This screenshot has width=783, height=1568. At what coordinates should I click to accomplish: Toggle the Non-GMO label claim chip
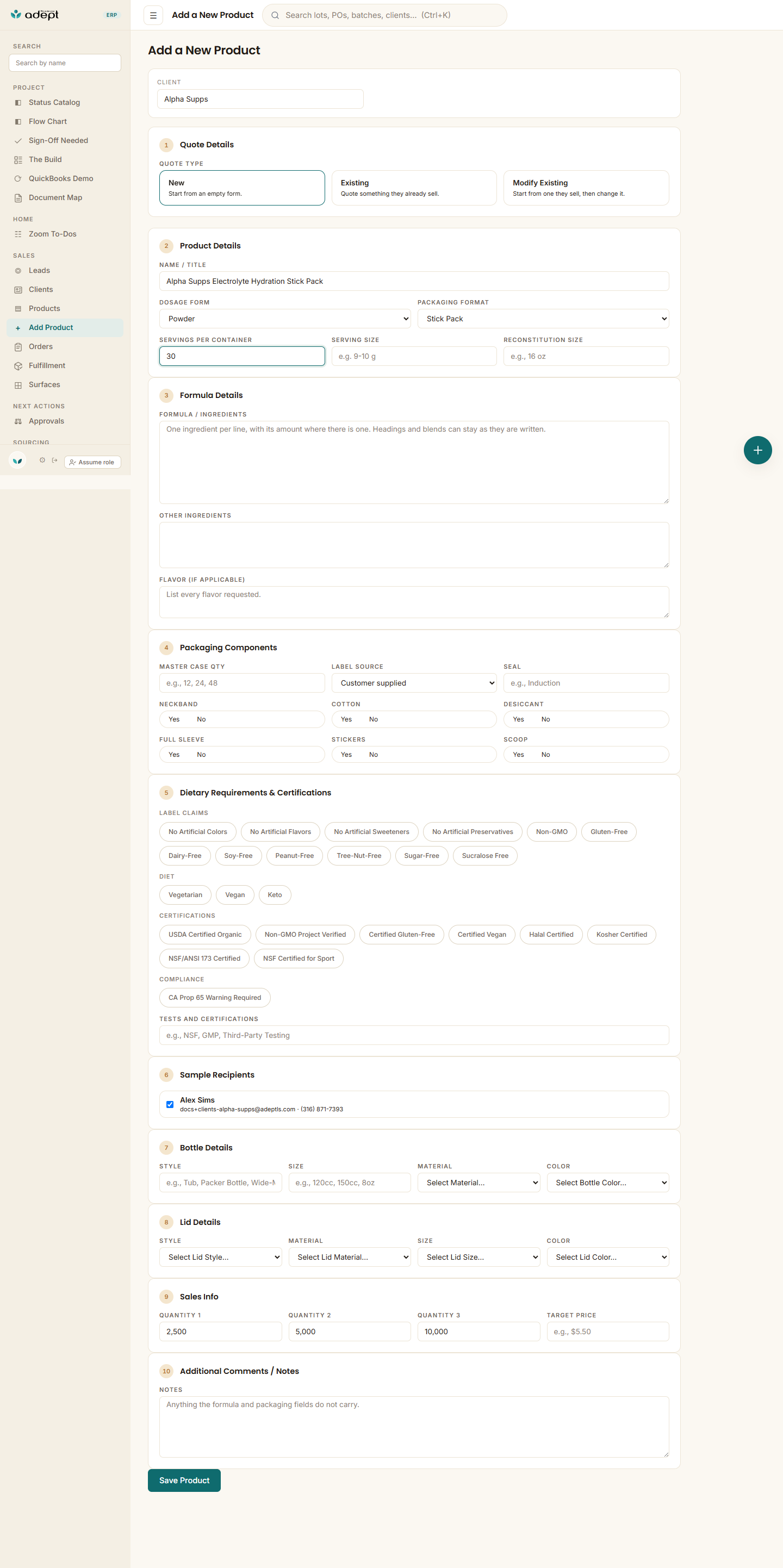[x=551, y=832]
